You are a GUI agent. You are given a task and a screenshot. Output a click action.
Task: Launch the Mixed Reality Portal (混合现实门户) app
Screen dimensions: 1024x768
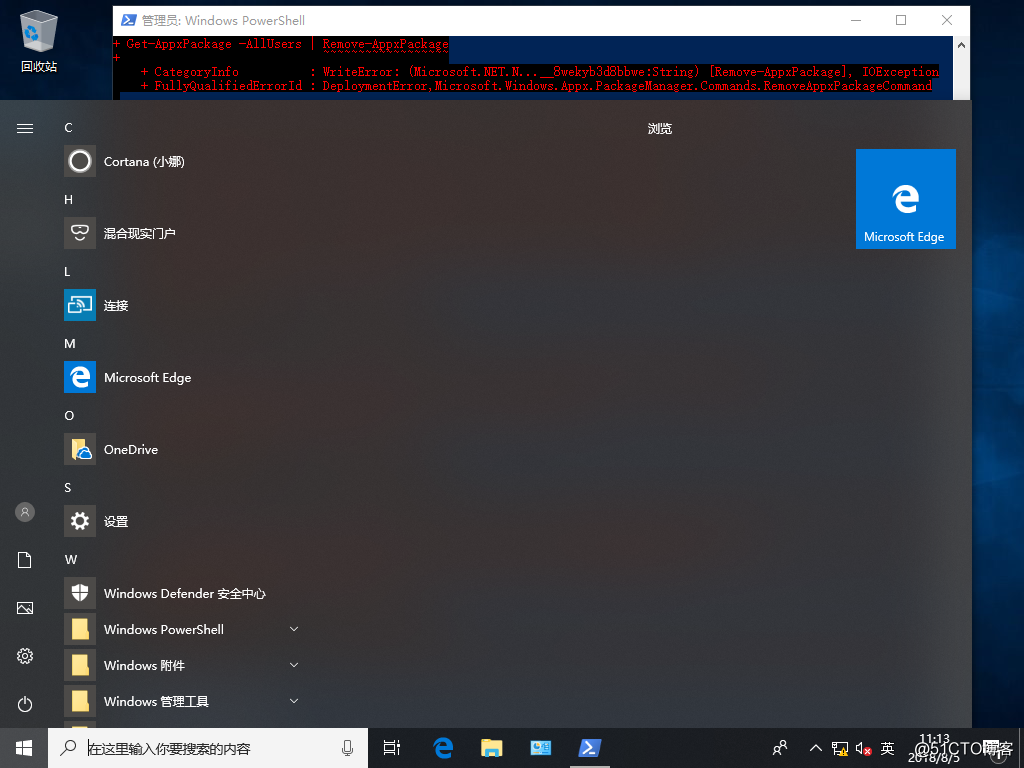(x=183, y=233)
